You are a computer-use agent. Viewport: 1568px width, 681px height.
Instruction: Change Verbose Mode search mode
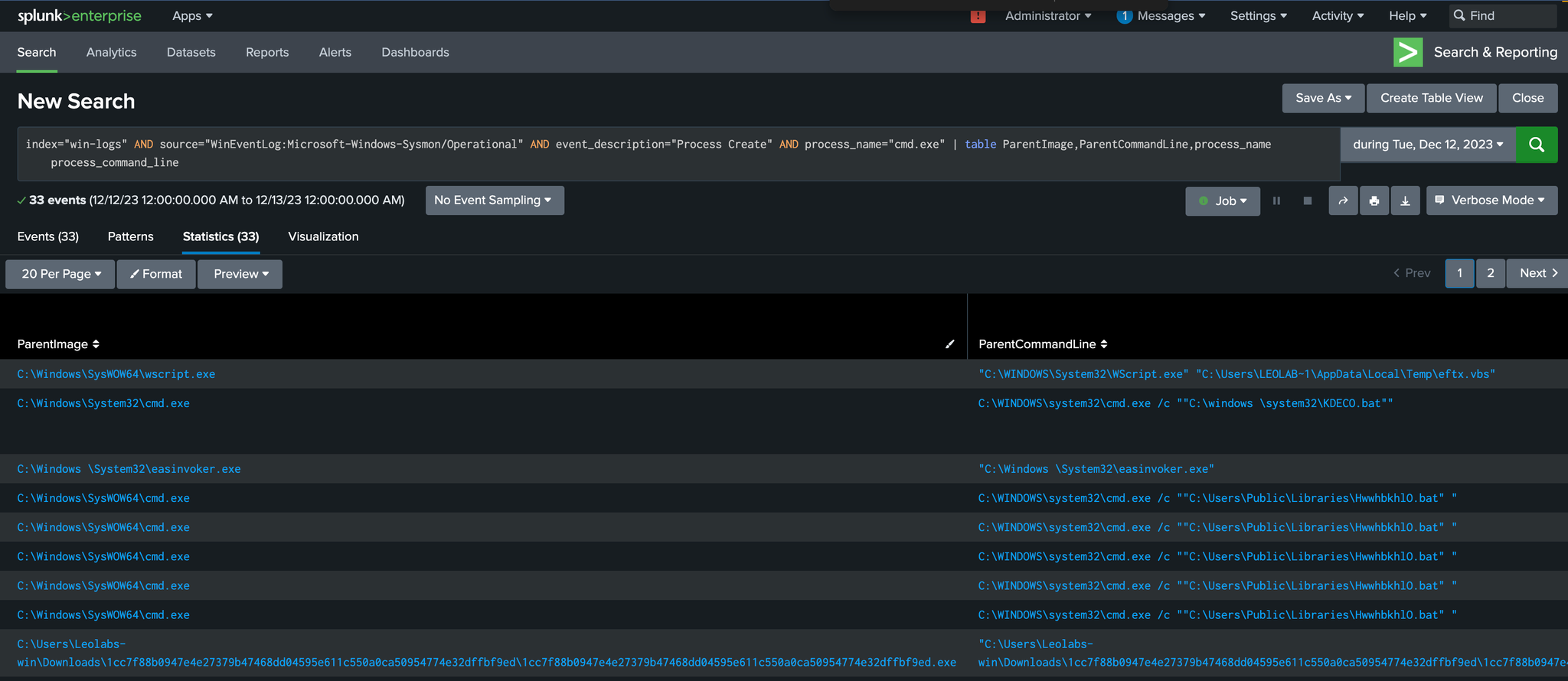pos(1491,200)
